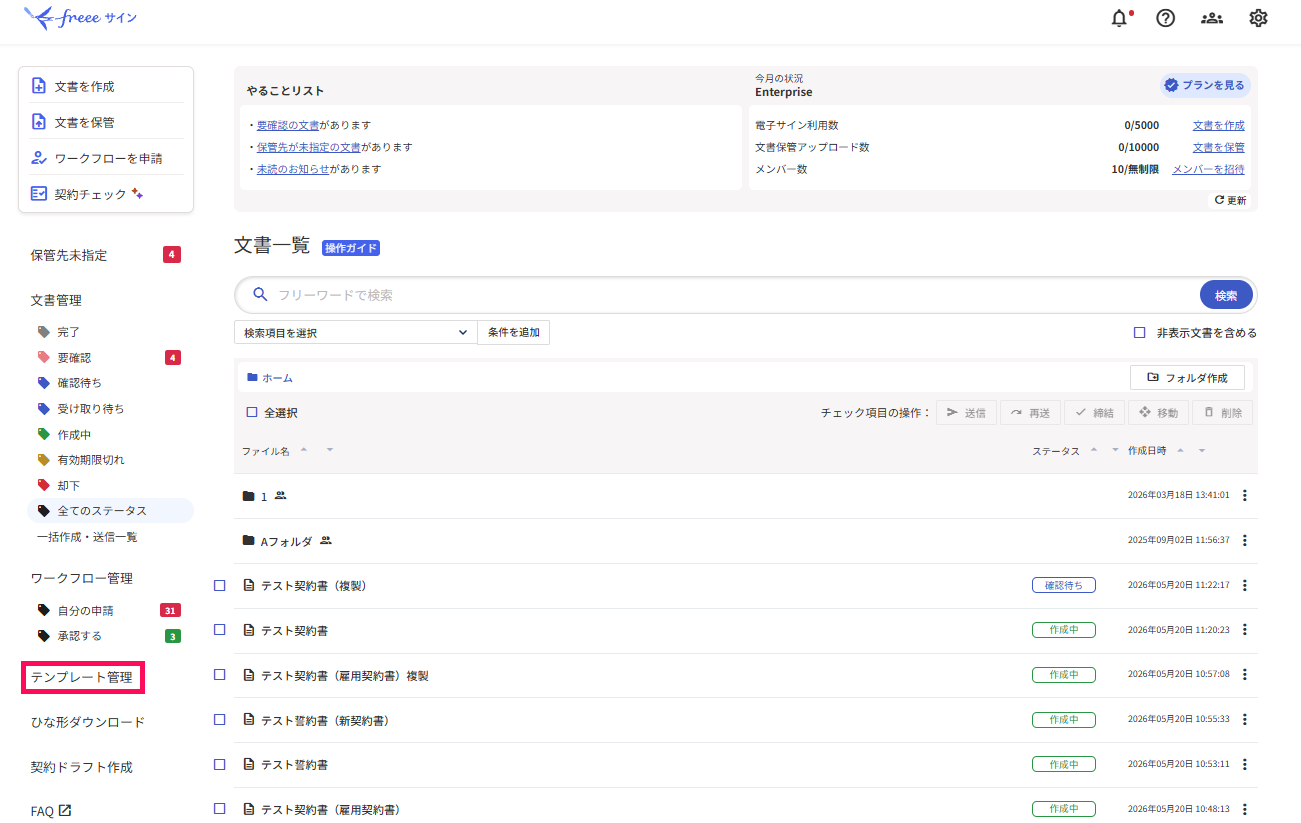The width and height of the screenshot is (1301, 823).
Task: Check box for テスト契約書（雇用契約書） created 10:48:13
Action: [220, 808]
